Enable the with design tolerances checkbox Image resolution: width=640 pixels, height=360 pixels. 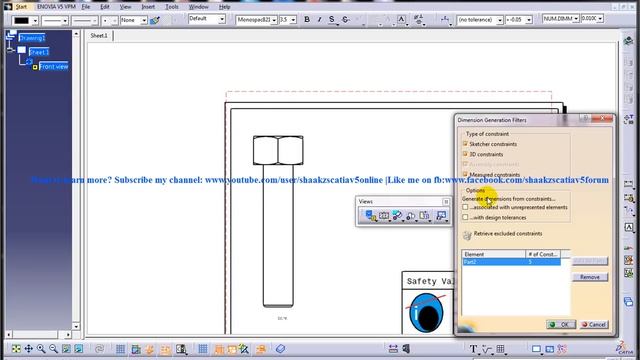[x=465, y=217]
